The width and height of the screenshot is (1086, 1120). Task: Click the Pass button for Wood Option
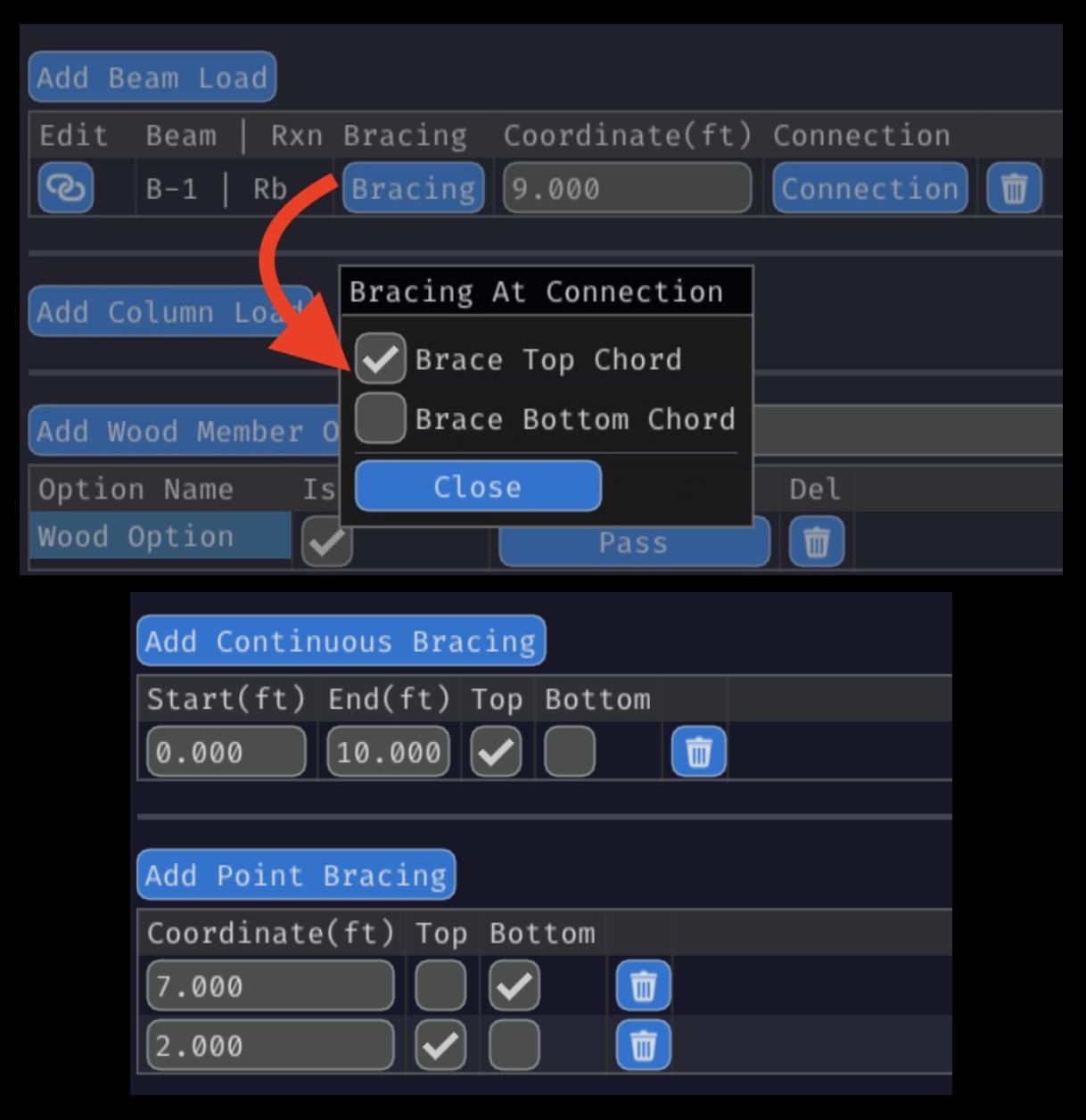(x=634, y=542)
